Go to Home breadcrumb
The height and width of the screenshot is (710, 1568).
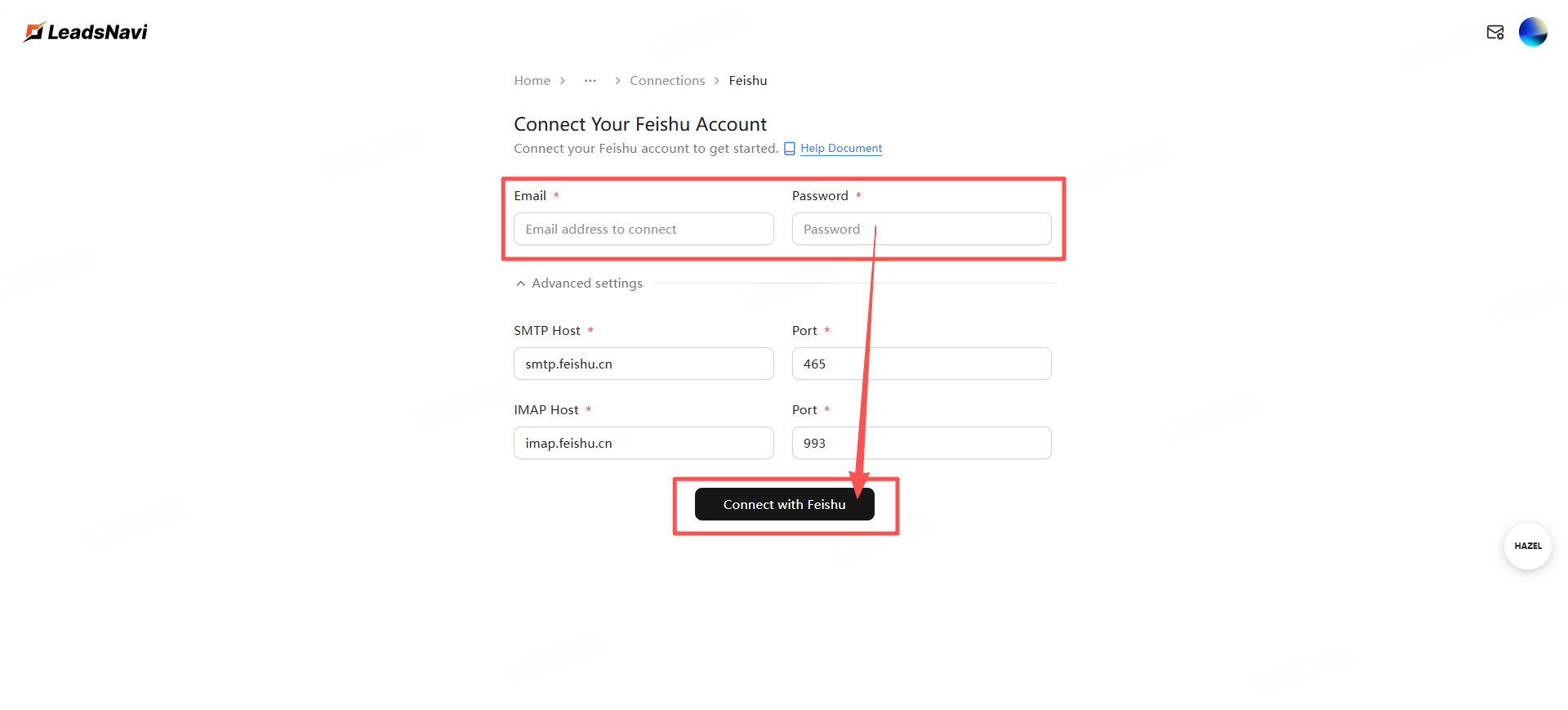click(532, 81)
